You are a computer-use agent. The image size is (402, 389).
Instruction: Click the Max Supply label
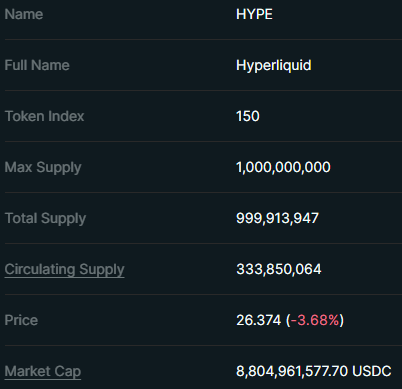[x=43, y=168]
